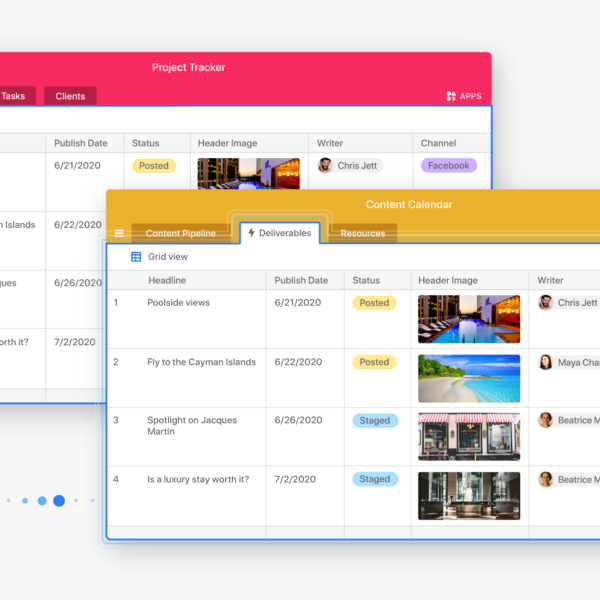Click row number 3 in Content Calendar
This screenshot has height=600, width=600.
coord(116,420)
